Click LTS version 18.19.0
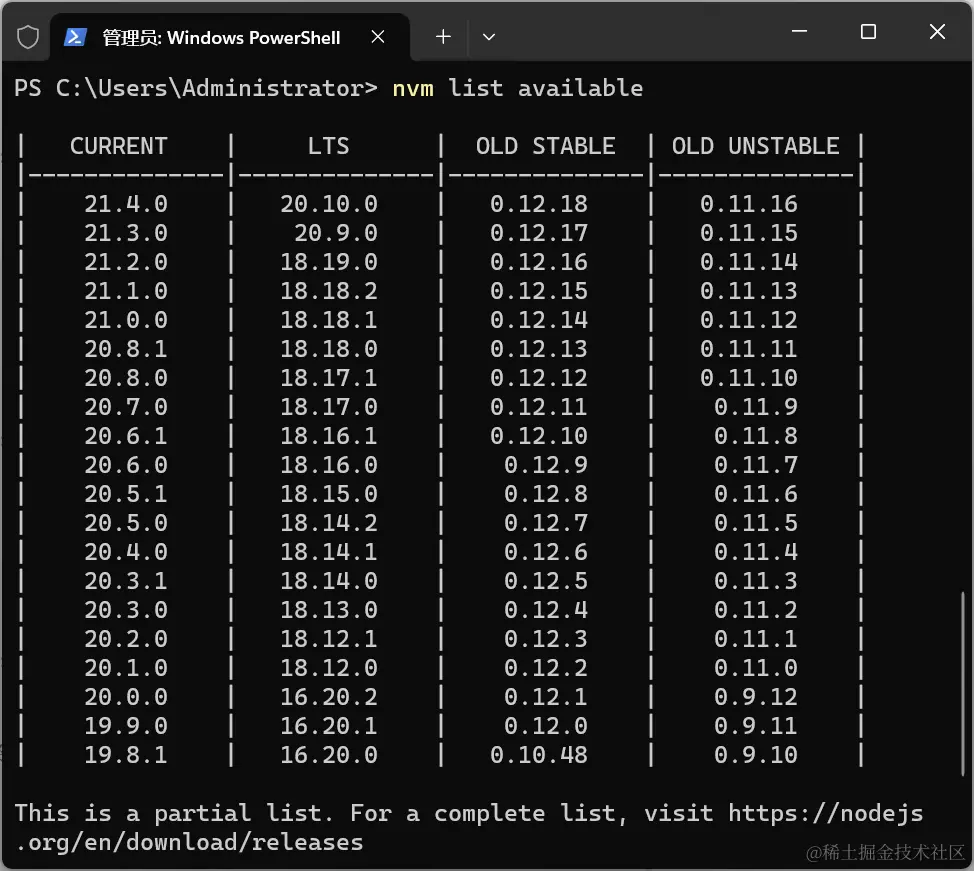Screen dimensions: 974x871 coord(329,262)
